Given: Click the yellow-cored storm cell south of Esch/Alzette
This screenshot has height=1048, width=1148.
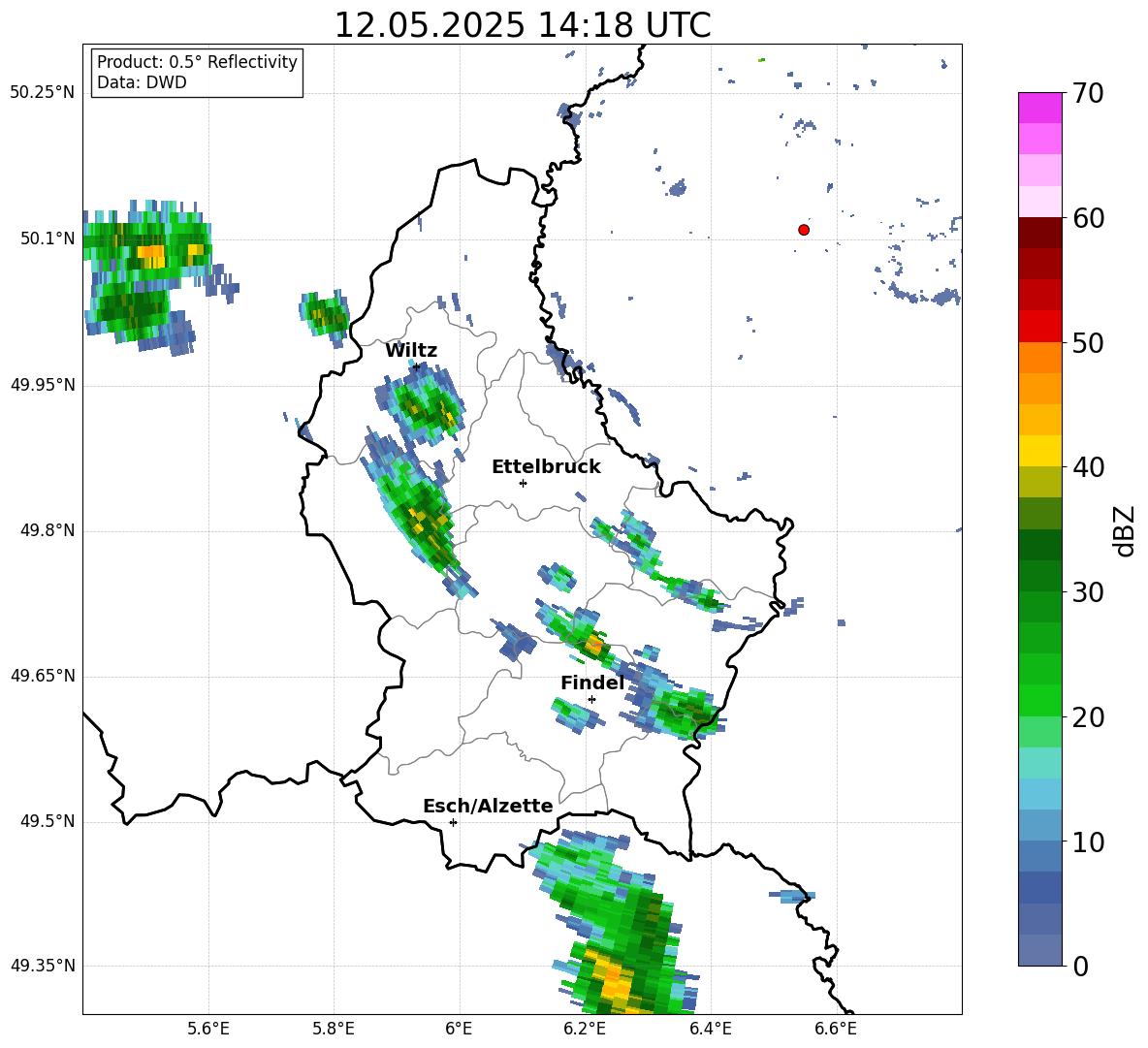Looking at the screenshot, I should tap(612, 977).
